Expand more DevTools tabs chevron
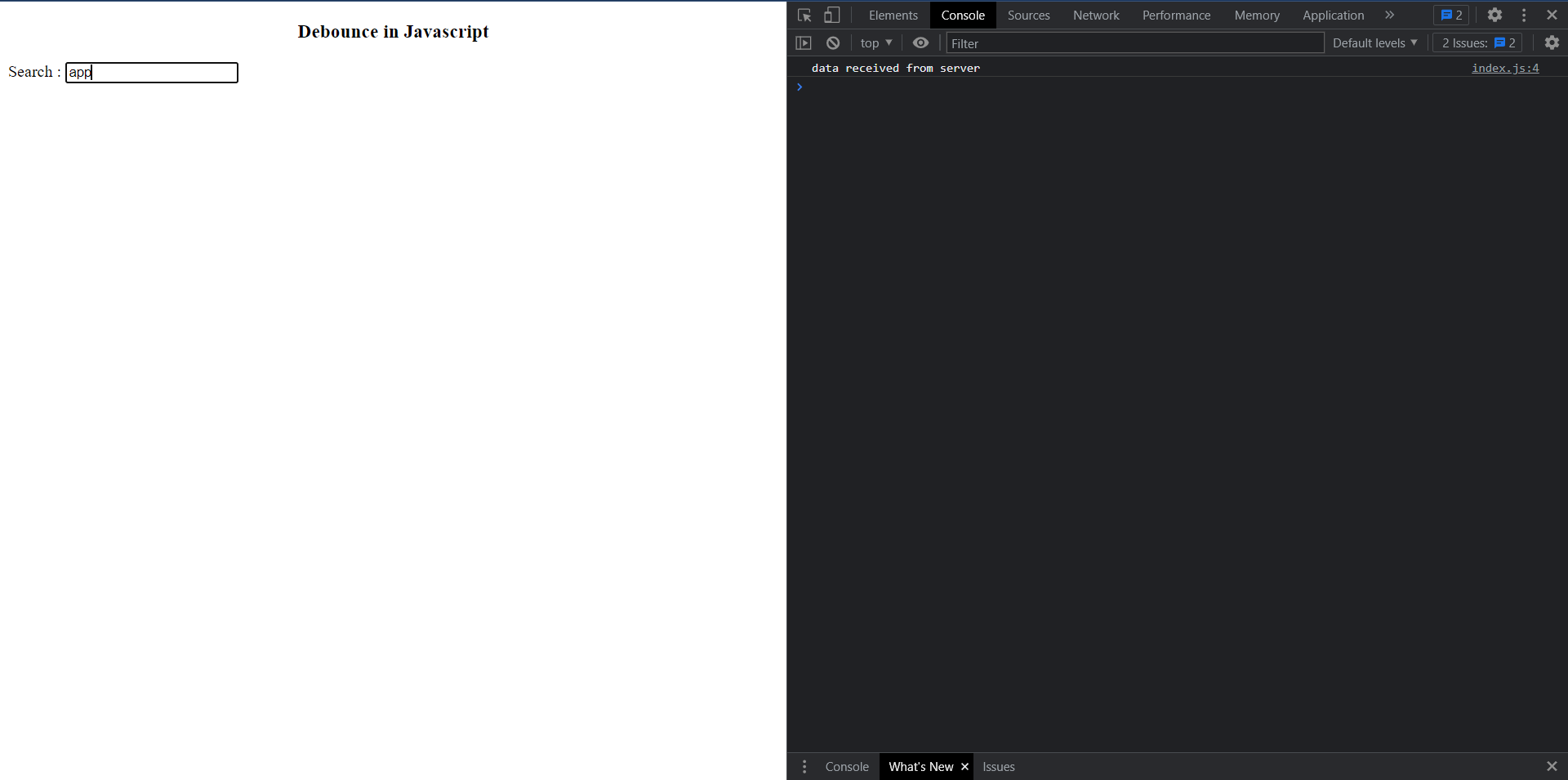Viewport: 1568px width, 780px height. (x=1389, y=16)
